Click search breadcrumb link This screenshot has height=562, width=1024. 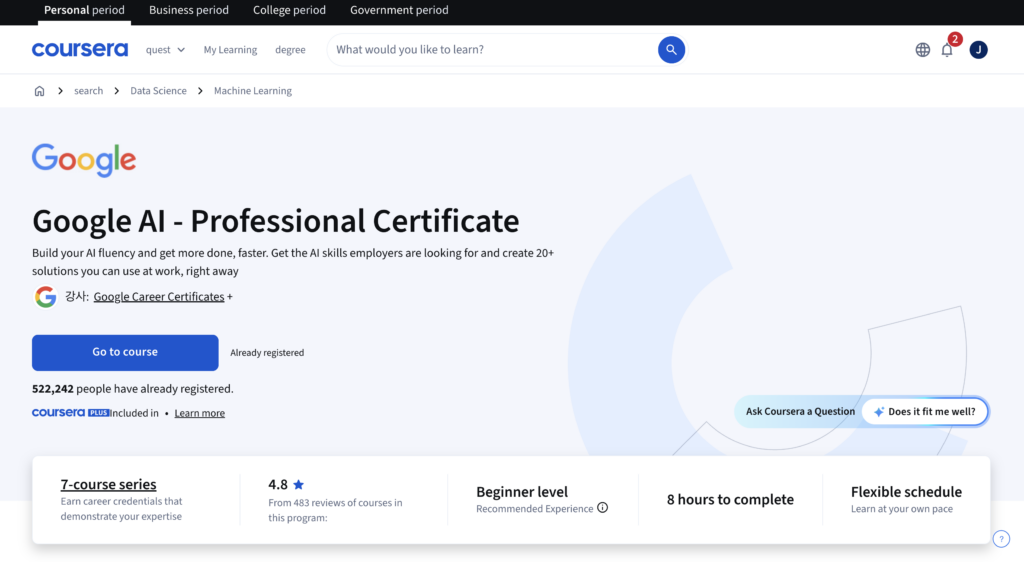(x=88, y=91)
